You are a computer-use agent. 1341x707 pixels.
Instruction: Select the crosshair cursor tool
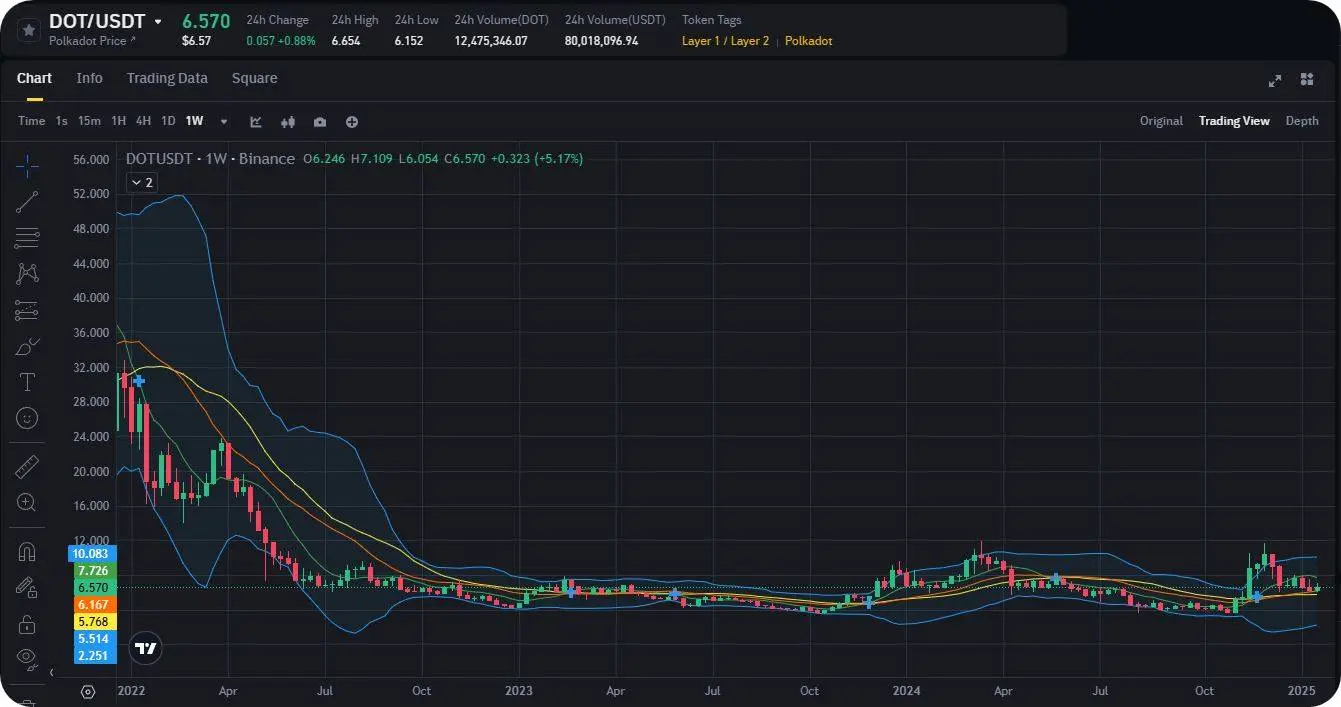[x=27, y=166]
